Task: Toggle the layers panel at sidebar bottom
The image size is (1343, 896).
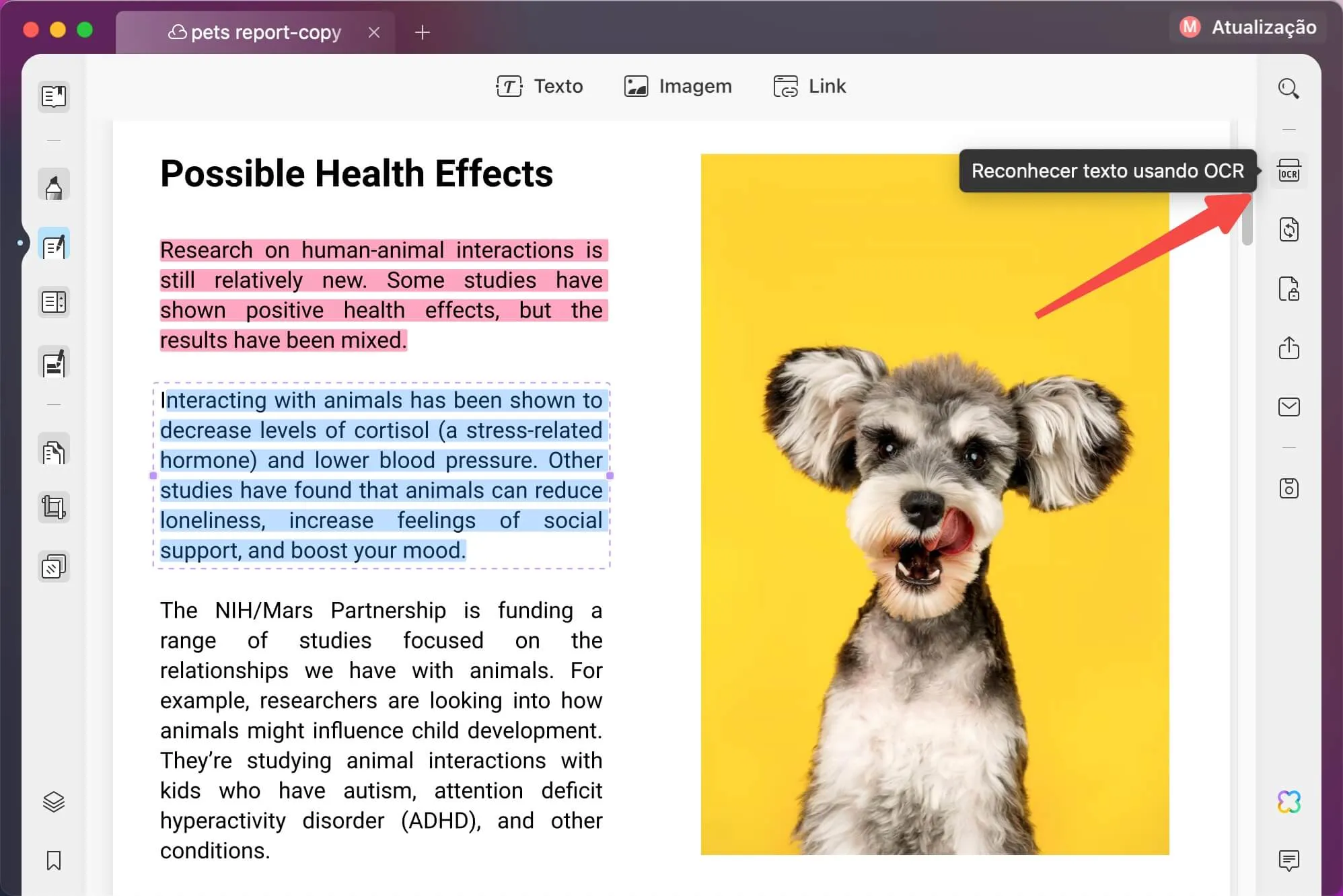Action: pos(53,801)
